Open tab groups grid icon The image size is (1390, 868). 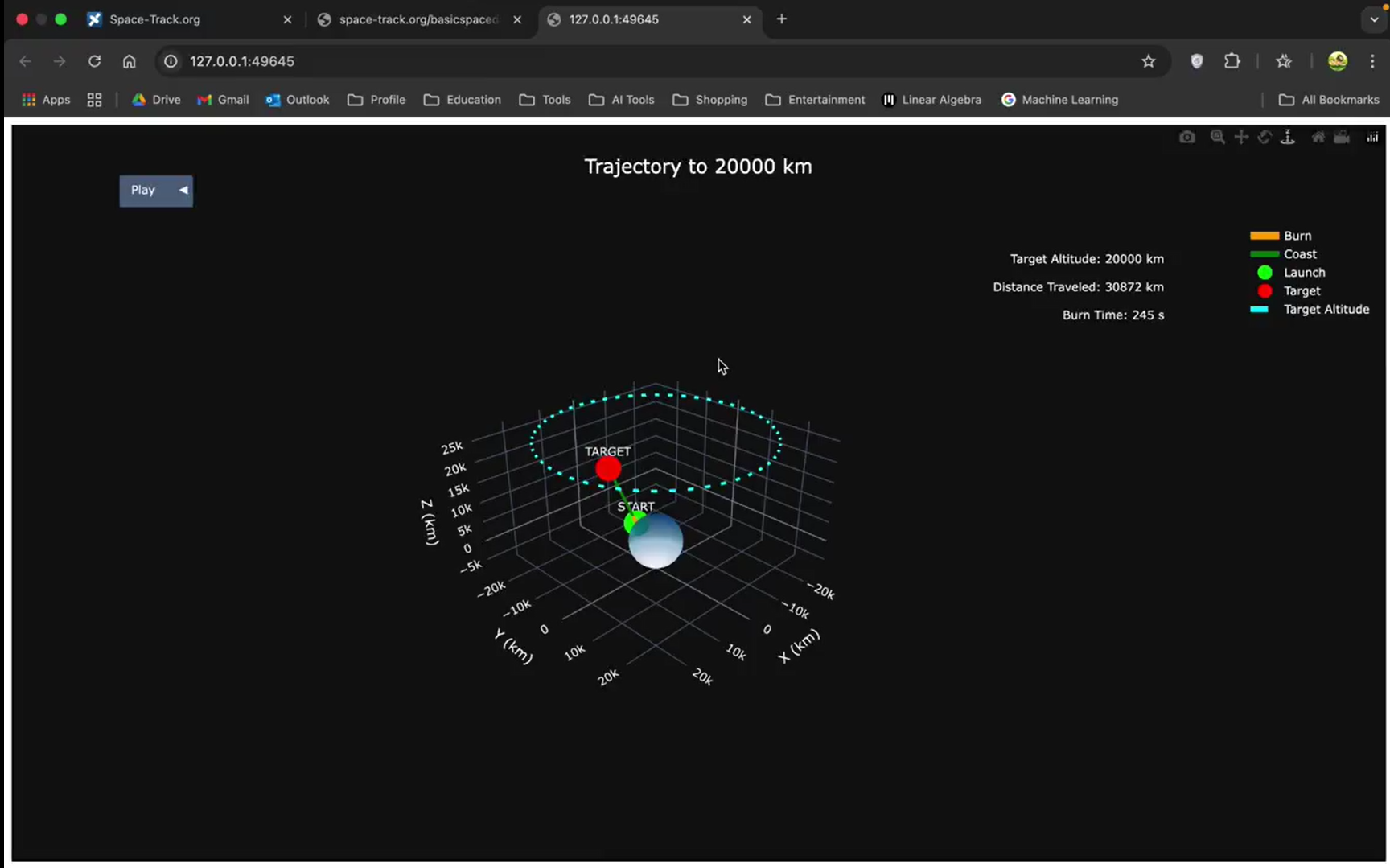coord(94,100)
